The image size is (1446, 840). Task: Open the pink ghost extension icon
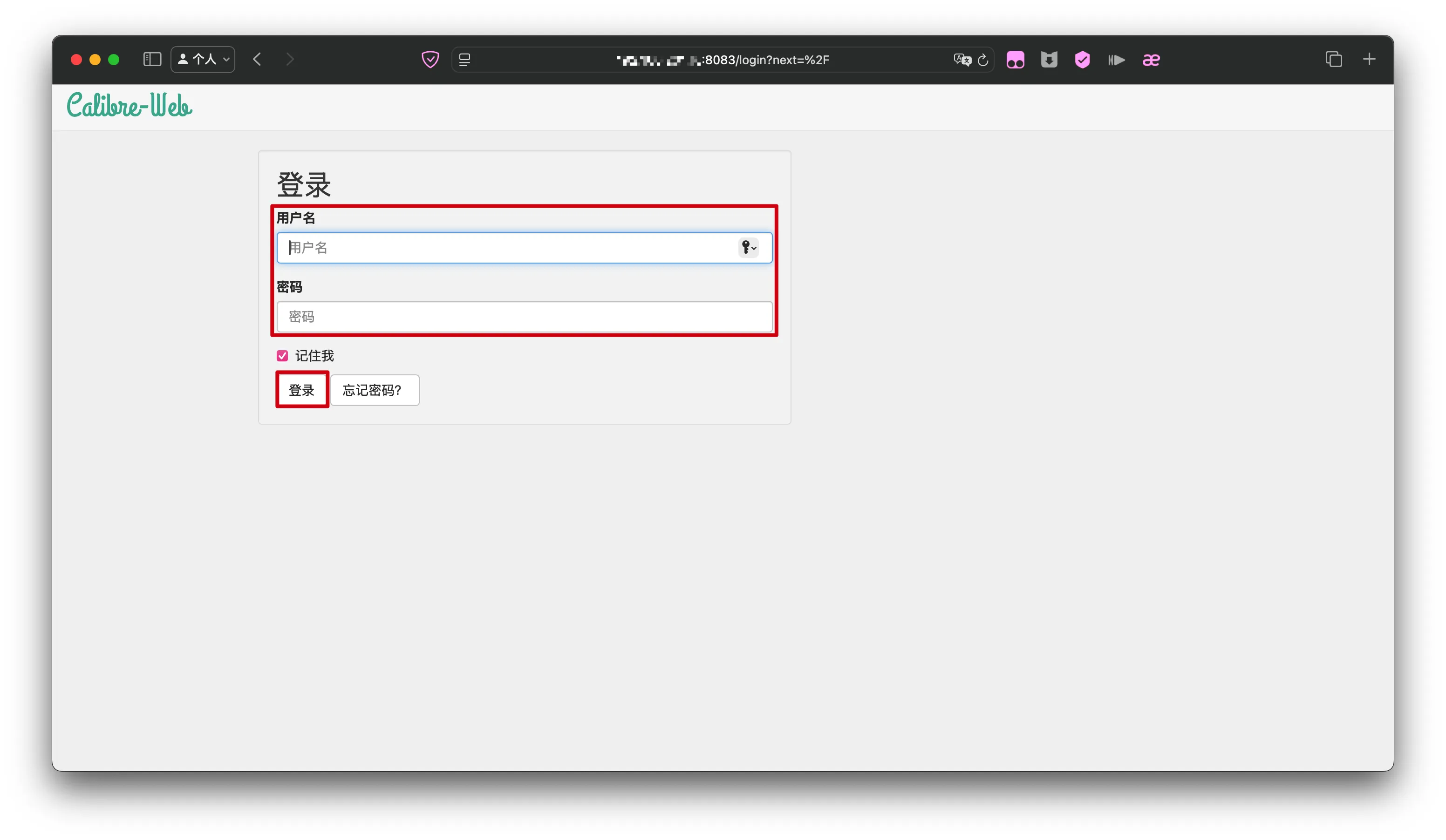pyautogui.click(x=1015, y=60)
